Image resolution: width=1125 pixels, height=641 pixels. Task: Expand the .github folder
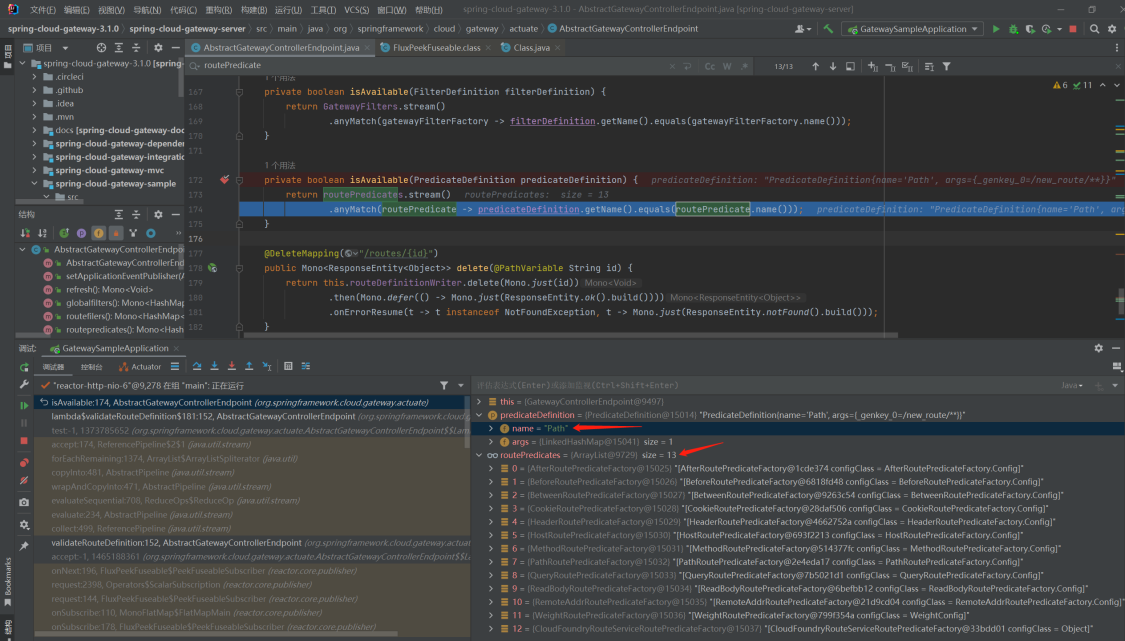point(34,90)
